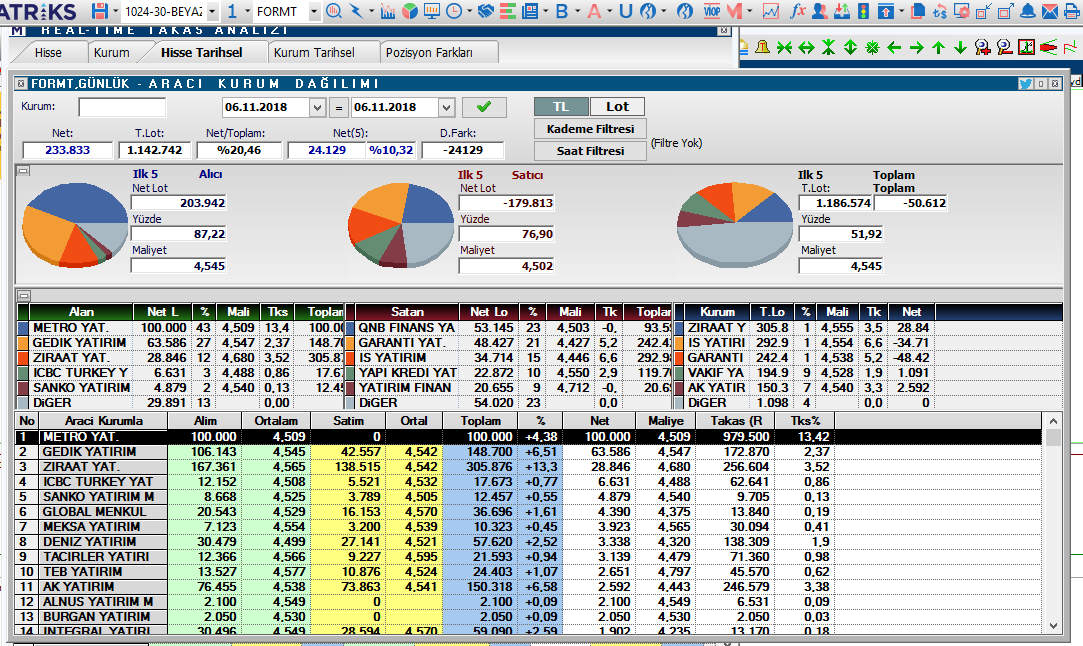1083x646 pixels.
Task: Click the Kademe Filtresi button
Action: pyautogui.click(x=590, y=129)
